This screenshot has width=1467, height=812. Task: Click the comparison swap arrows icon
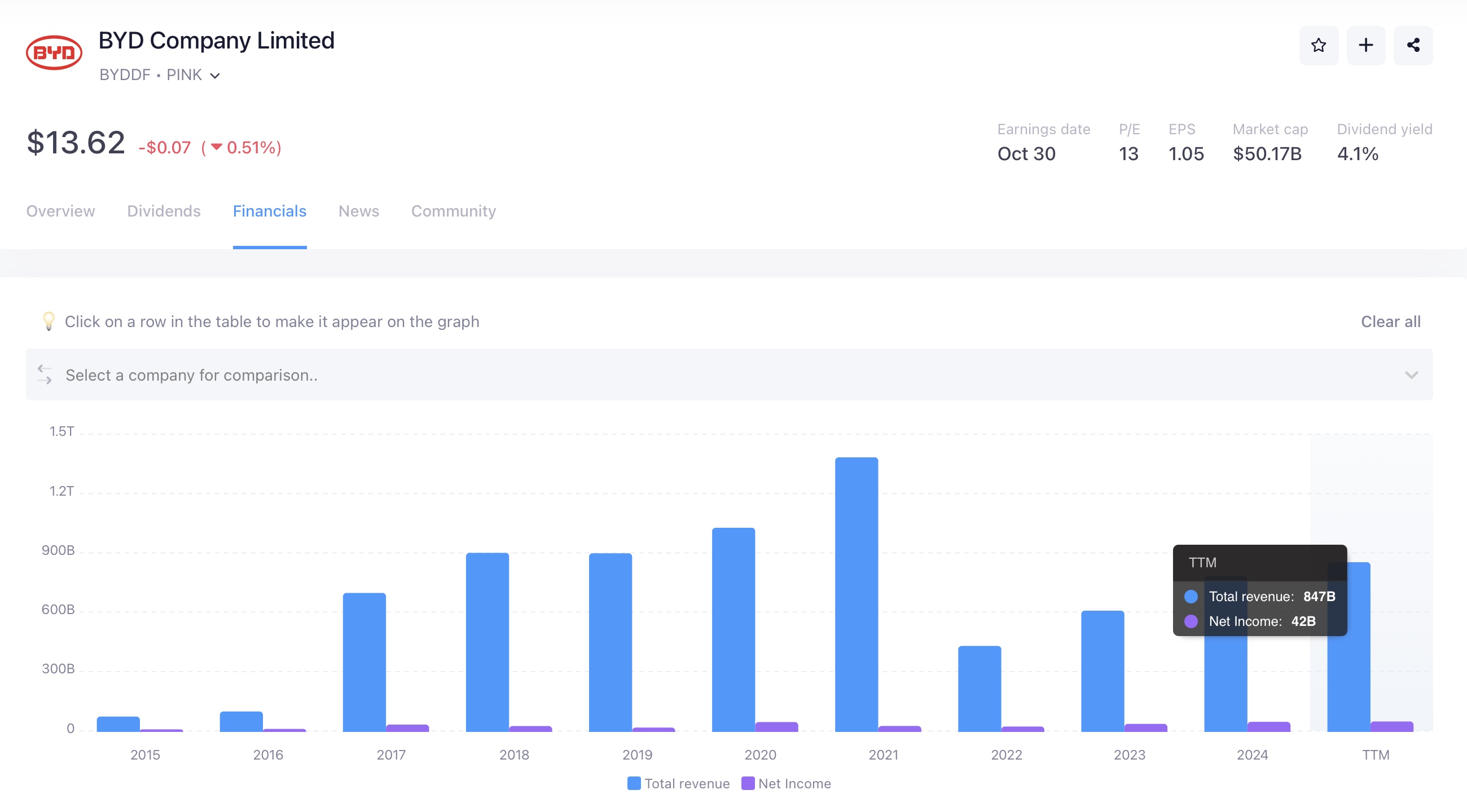[x=45, y=374]
